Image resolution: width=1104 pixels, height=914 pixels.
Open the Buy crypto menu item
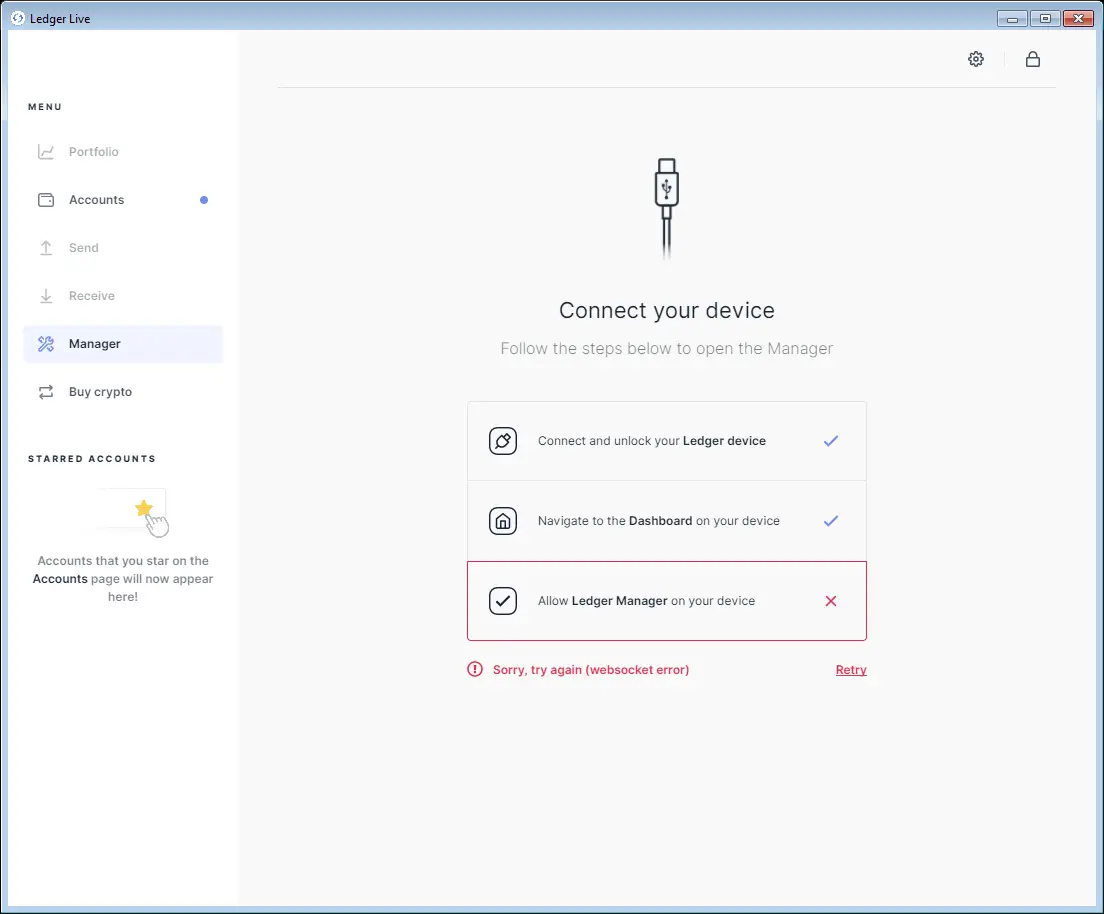123,392
